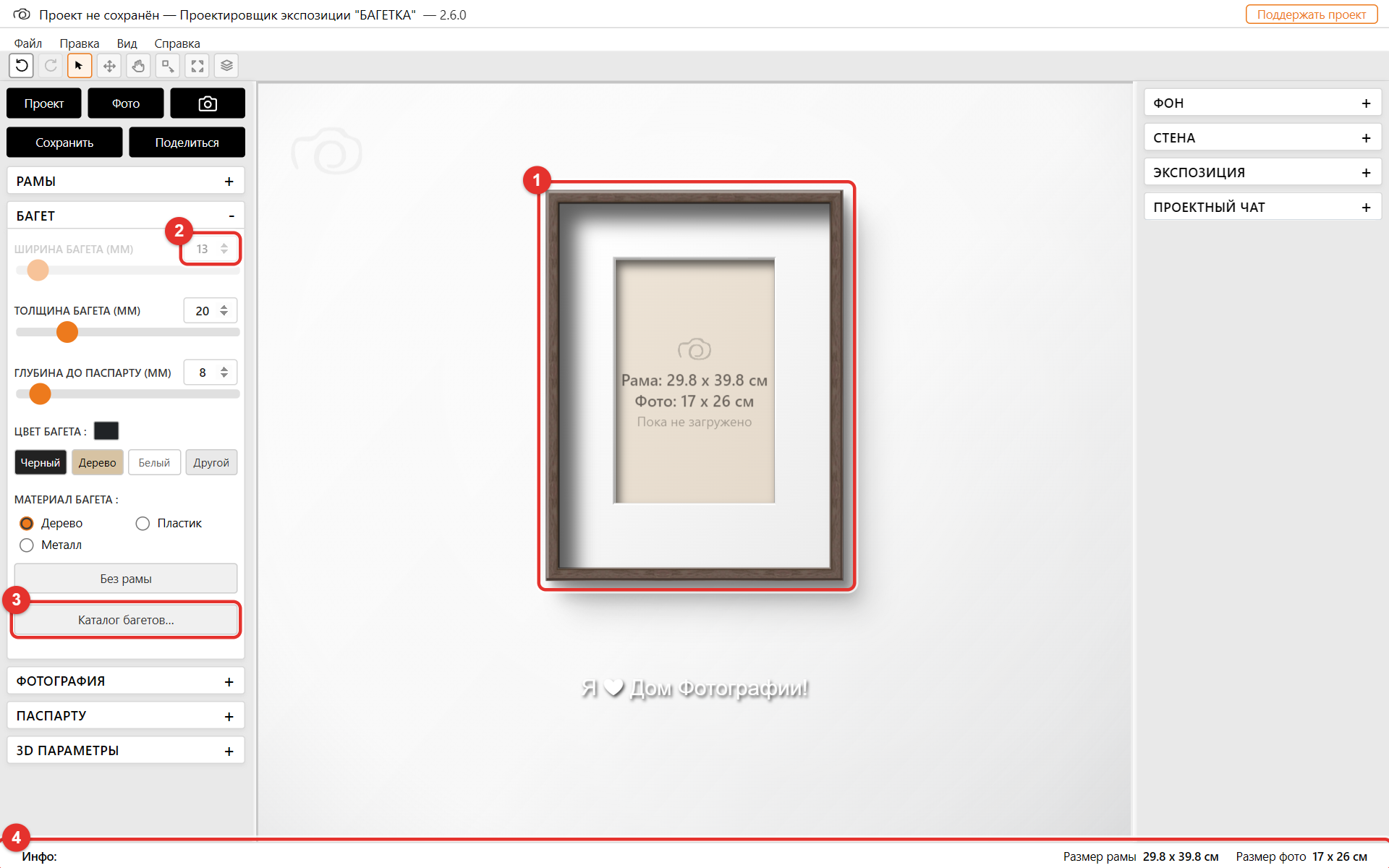Screen dimensions: 1389x868
Task: Choose the hand pan tool
Action: pyautogui.click(x=138, y=66)
